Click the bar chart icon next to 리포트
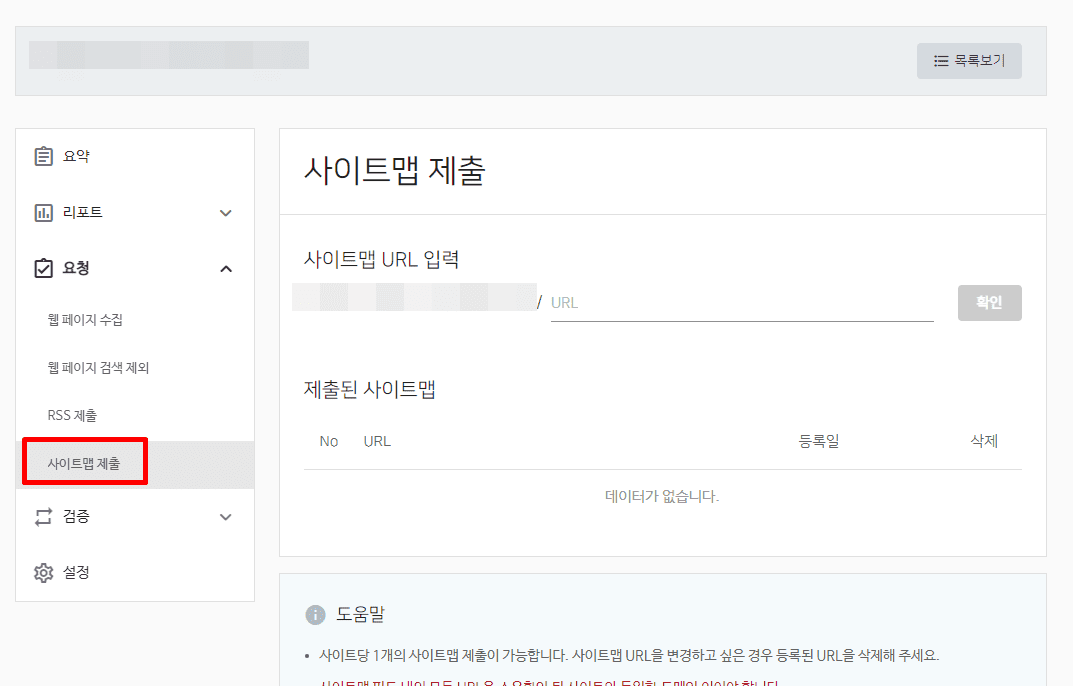 pos(42,211)
